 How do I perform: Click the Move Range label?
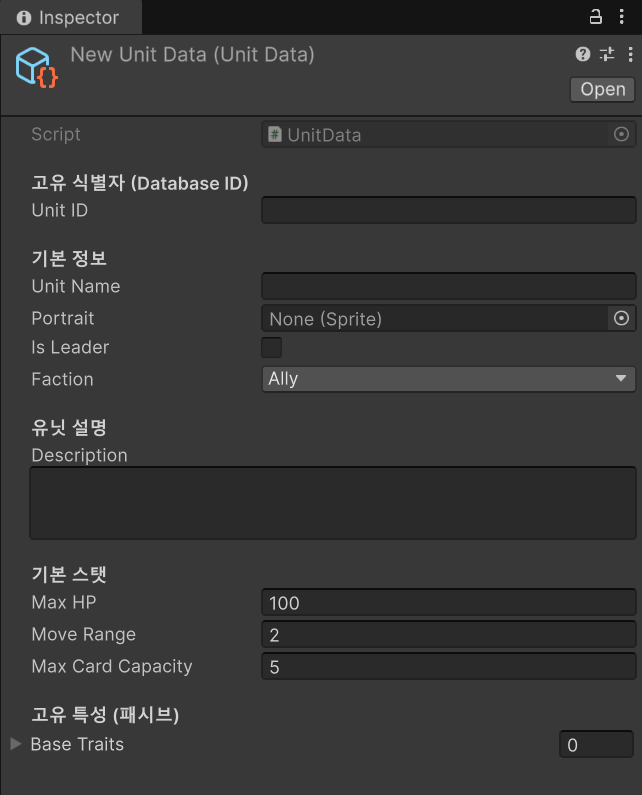(x=84, y=634)
